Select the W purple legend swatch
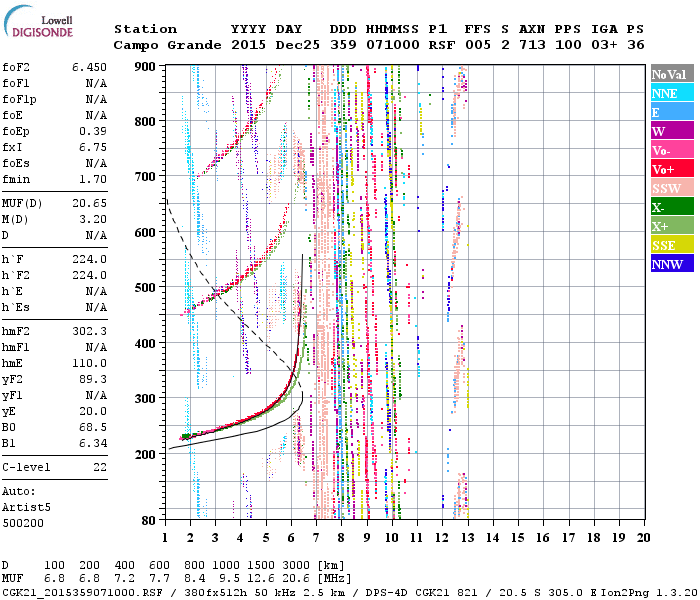 pos(672,130)
